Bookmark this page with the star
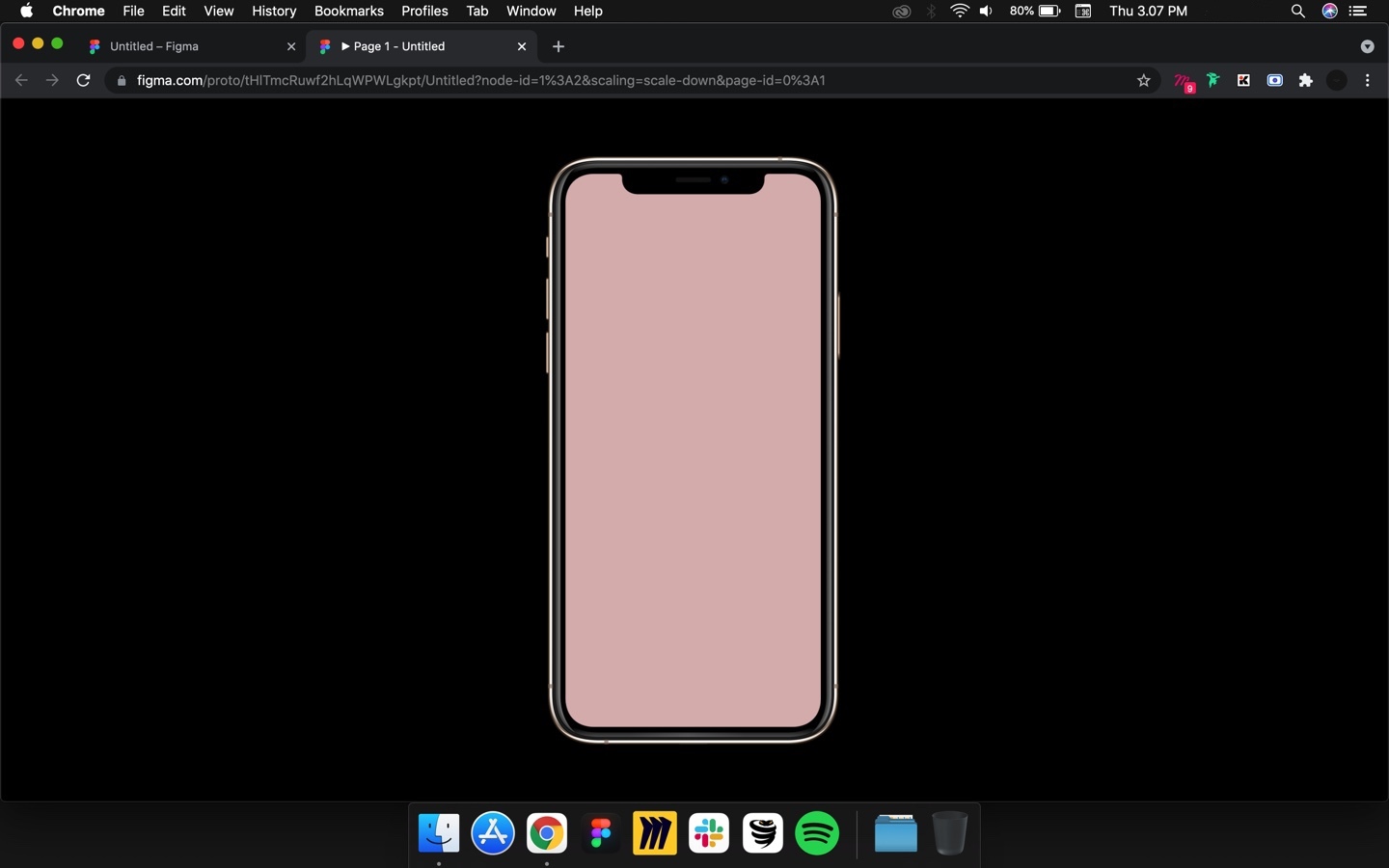The width and height of the screenshot is (1389, 868). 1144,81
